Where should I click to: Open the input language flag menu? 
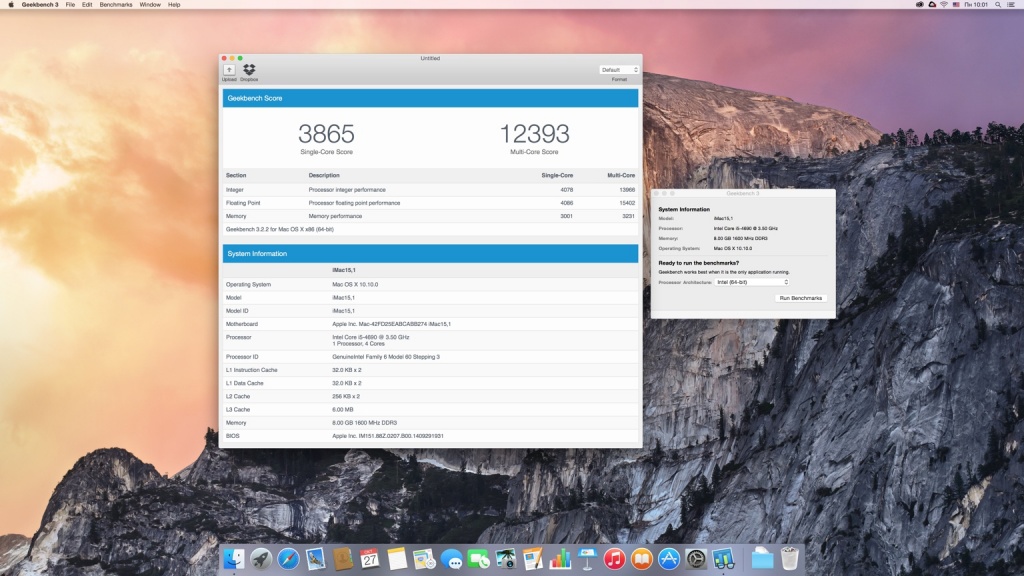point(957,5)
